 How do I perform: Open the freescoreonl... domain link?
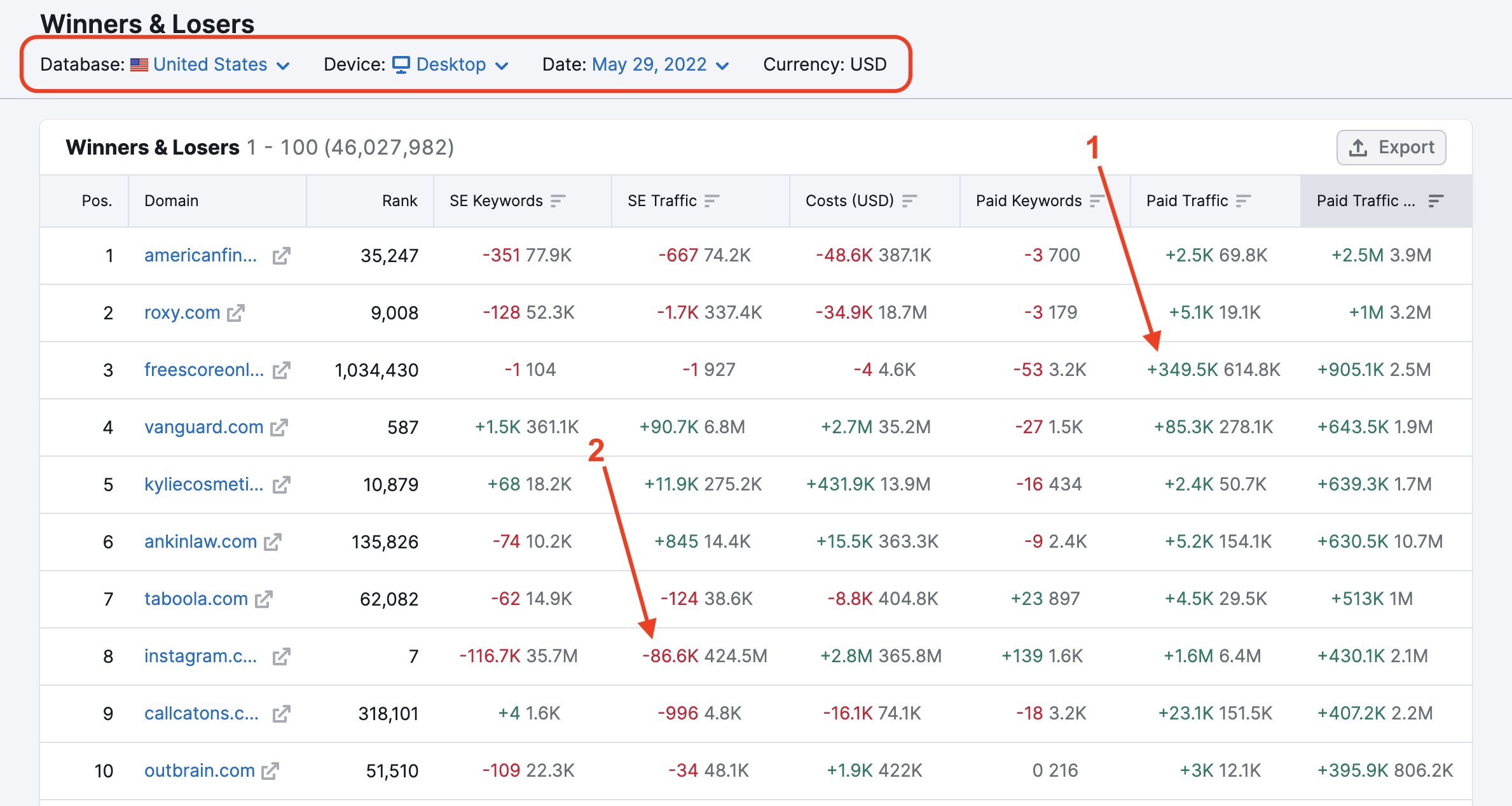(x=204, y=370)
